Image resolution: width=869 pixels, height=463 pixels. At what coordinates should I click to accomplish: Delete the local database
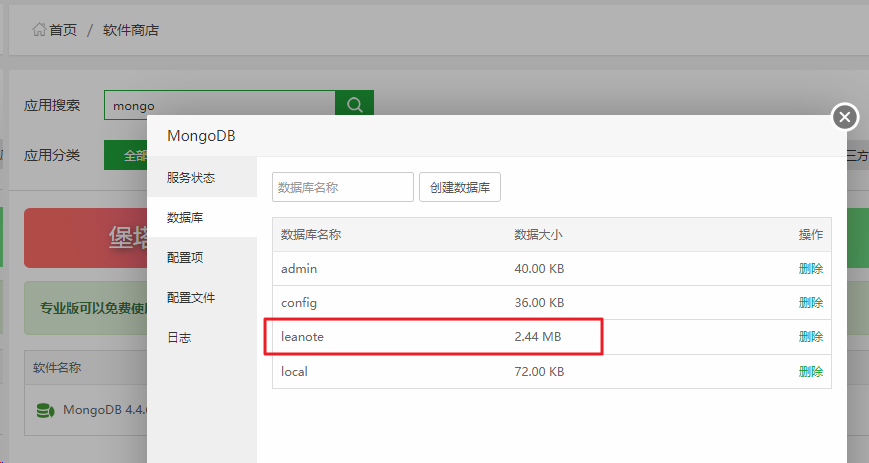pyautogui.click(x=810, y=371)
